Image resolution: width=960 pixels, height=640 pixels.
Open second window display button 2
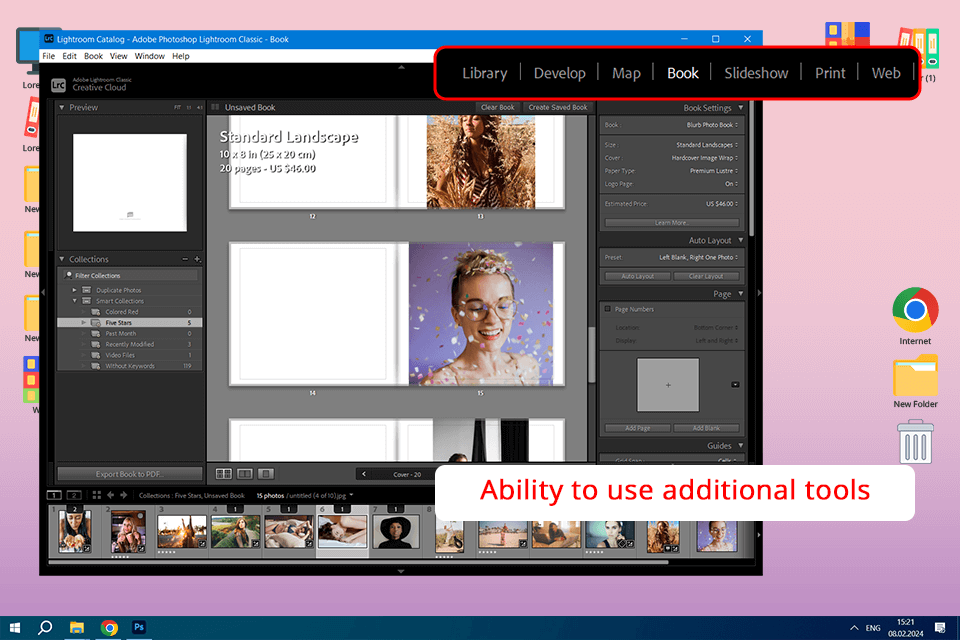74,495
